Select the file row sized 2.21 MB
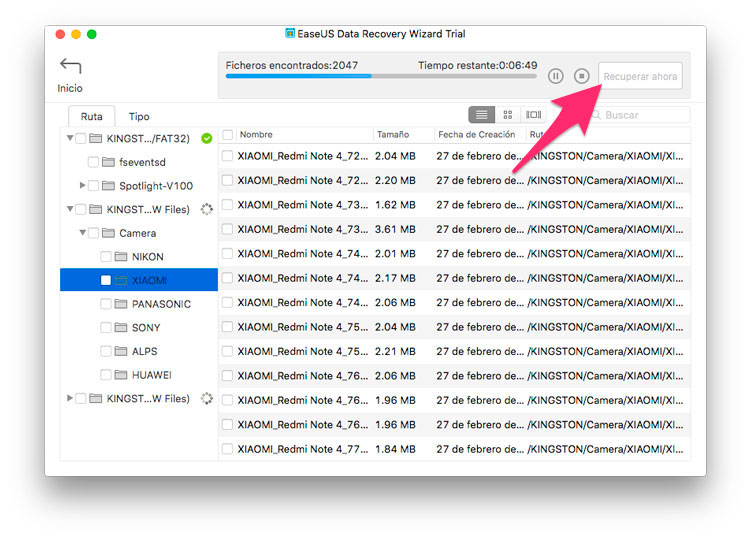Screen dimensions: 750x539 [454, 351]
